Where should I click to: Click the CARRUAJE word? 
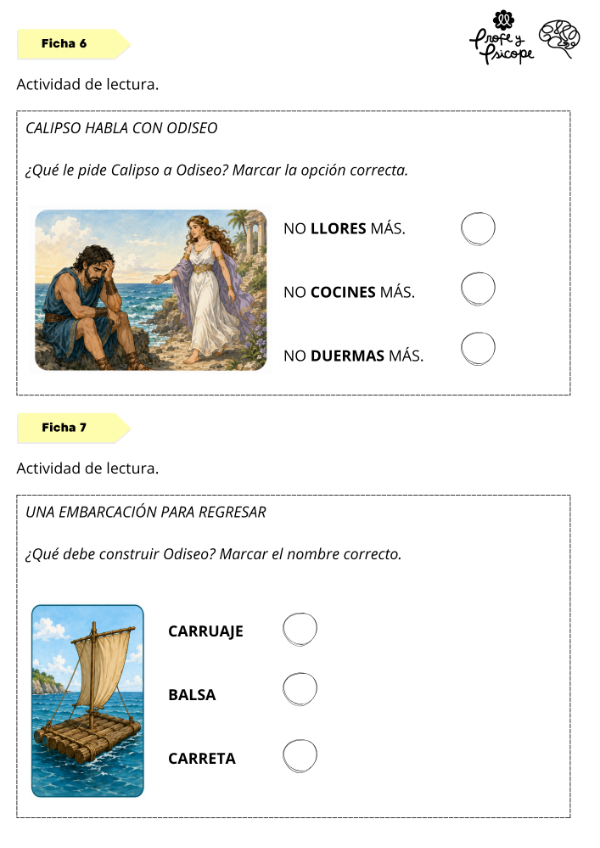[x=206, y=632]
